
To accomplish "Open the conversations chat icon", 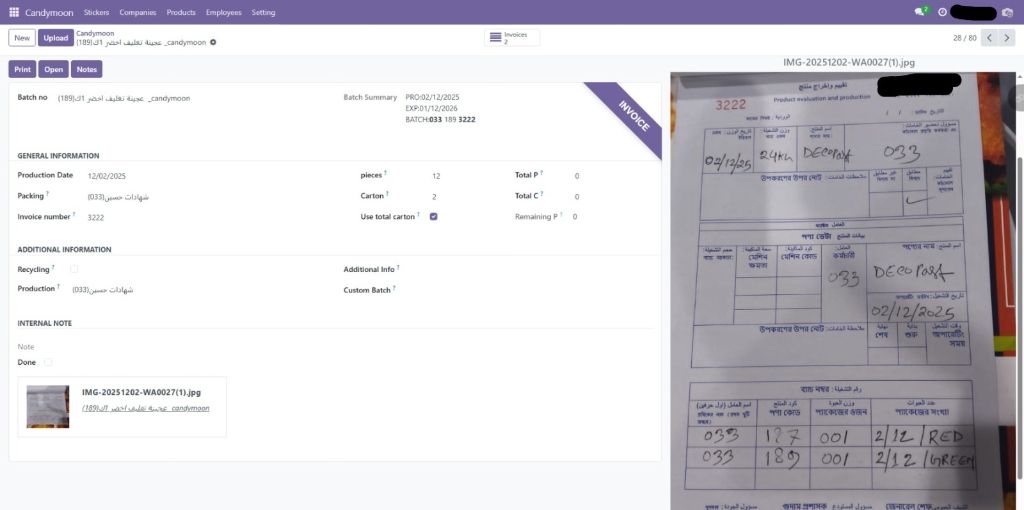I will point(920,12).
